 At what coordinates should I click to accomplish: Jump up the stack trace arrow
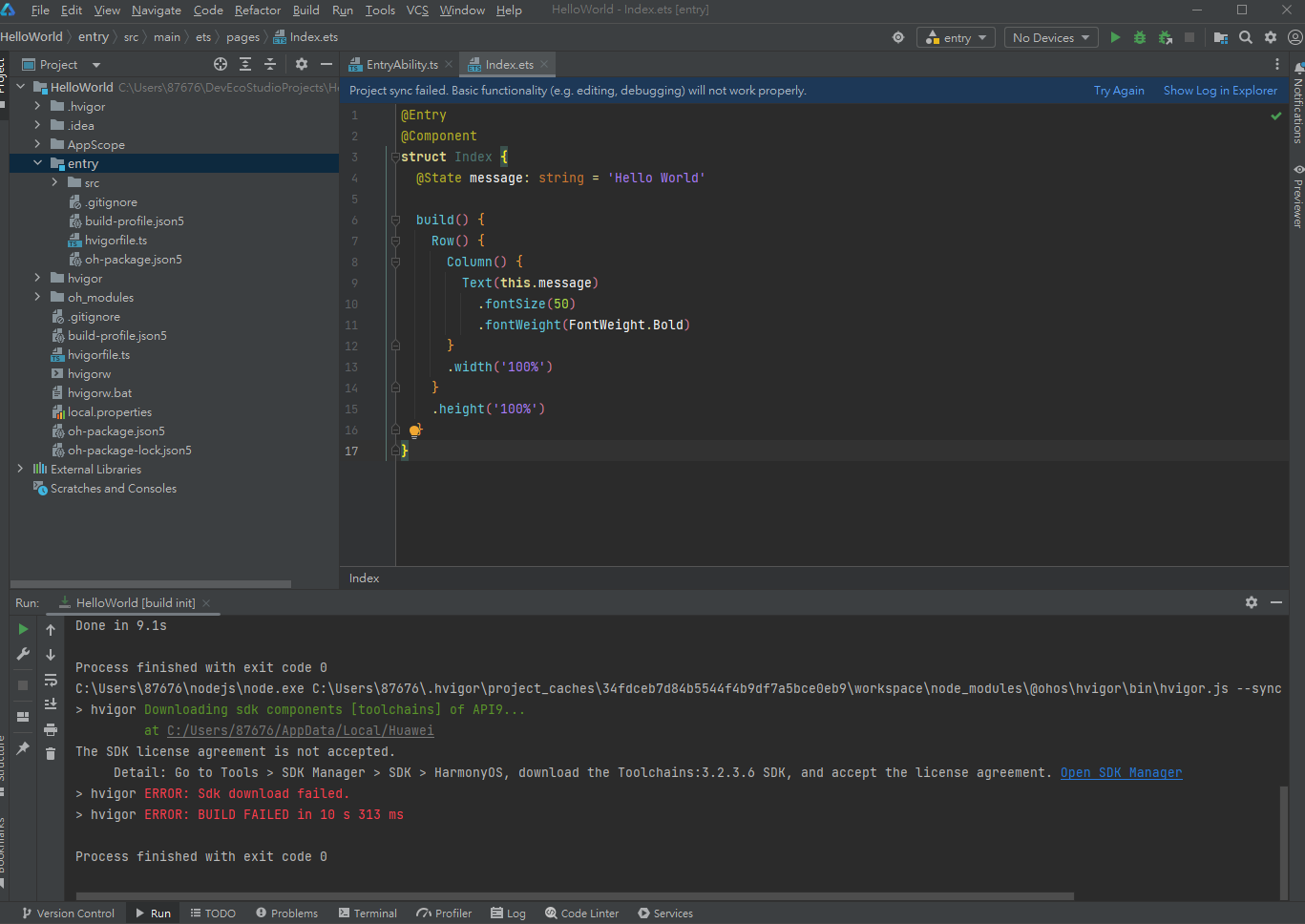click(51, 630)
